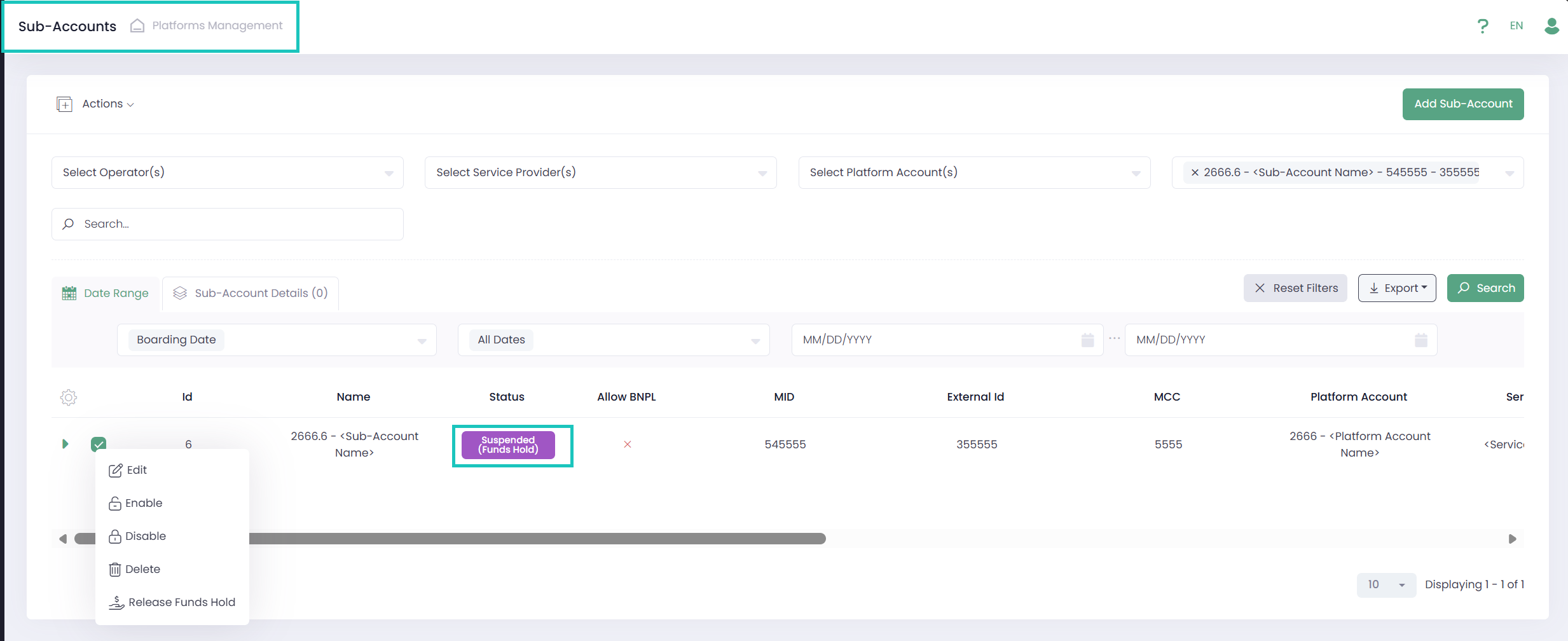Open the start date calendar picker icon
This screenshot has height=641, width=1568.
point(1087,340)
